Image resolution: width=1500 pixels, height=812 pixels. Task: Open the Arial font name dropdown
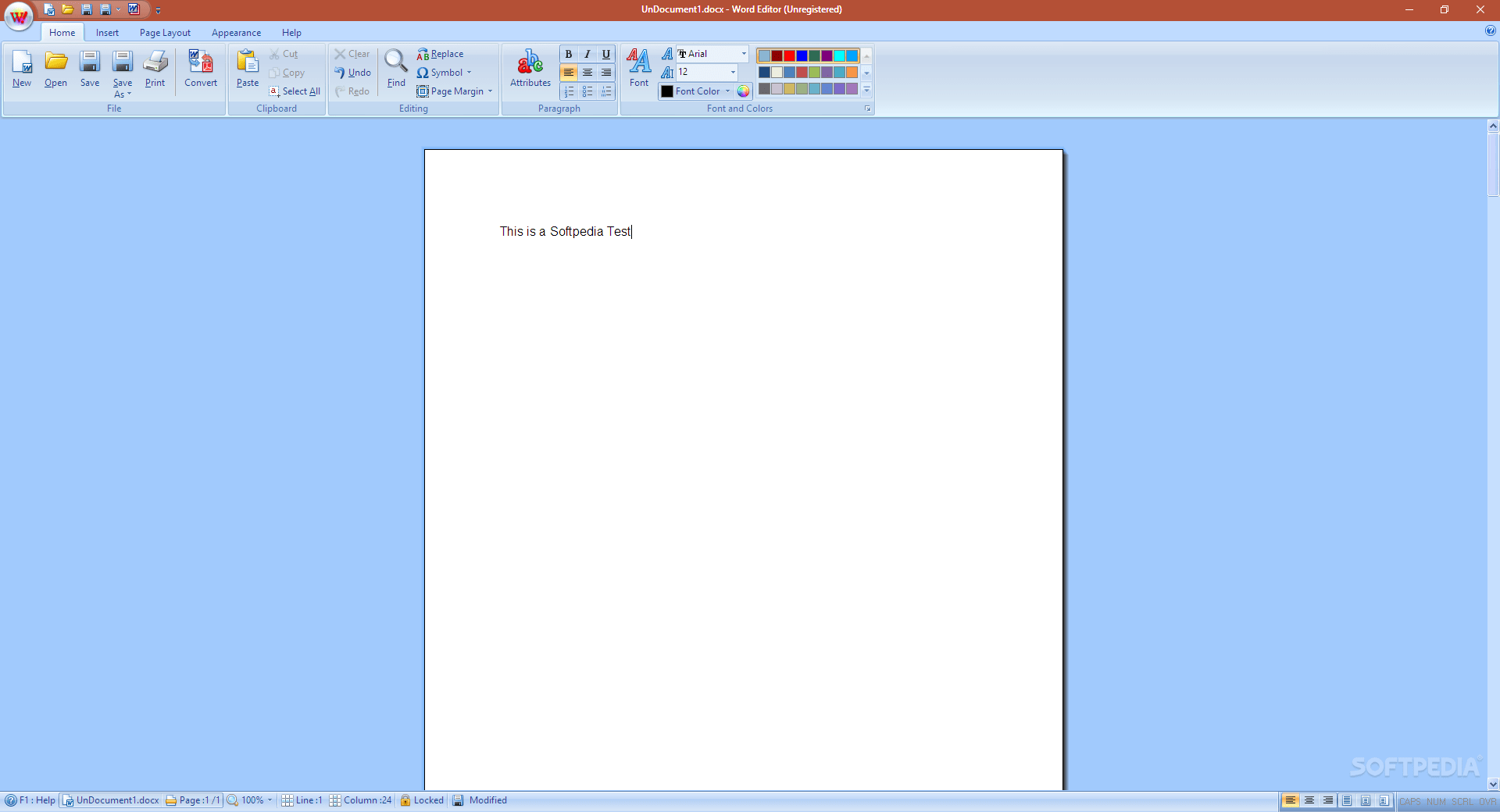point(744,54)
